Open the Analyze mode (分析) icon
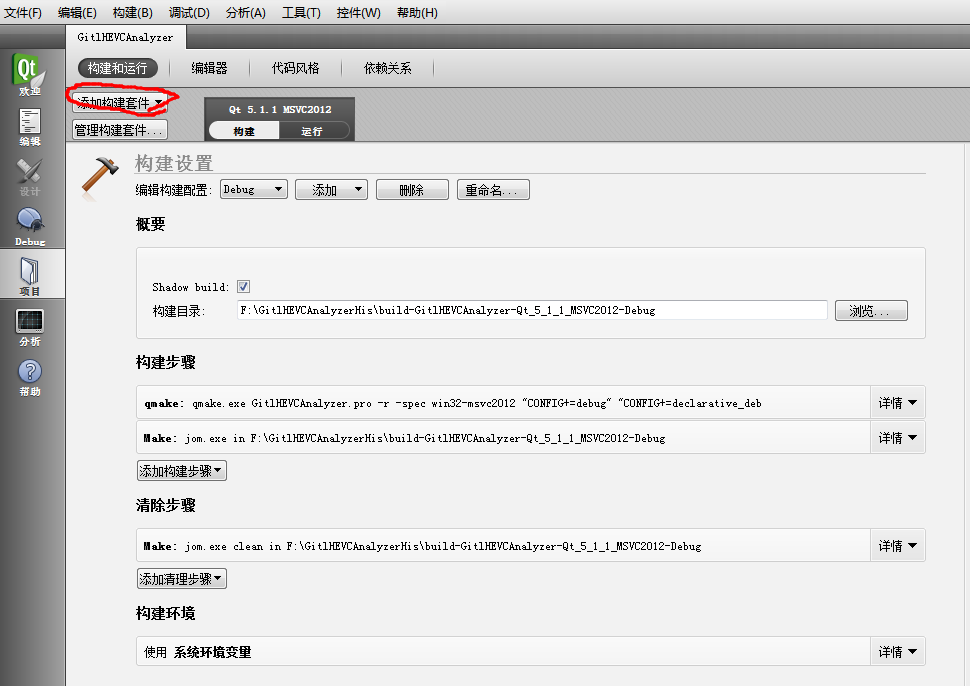The height and width of the screenshot is (686, 970). (x=29, y=327)
